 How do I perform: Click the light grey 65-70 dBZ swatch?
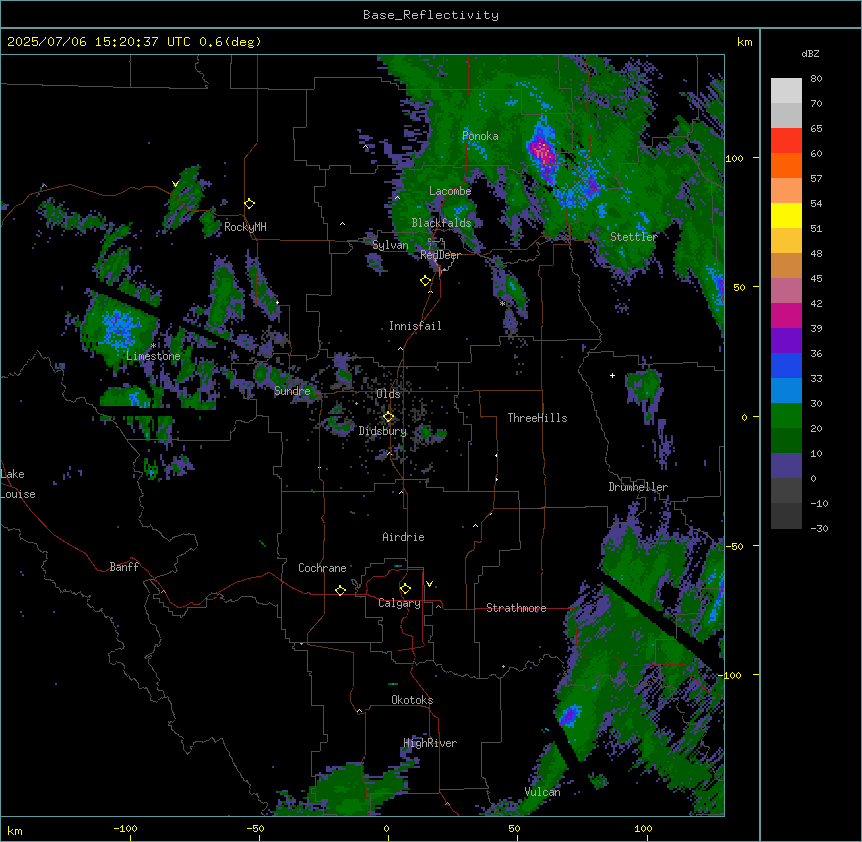click(786, 115)
